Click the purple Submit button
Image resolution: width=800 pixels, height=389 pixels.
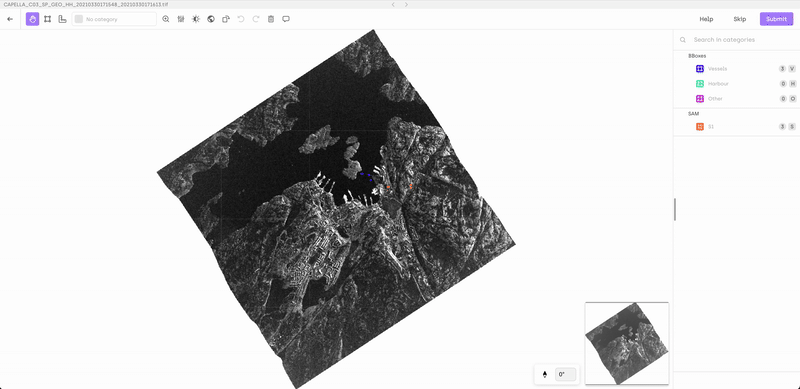click(x=777, y=19)
